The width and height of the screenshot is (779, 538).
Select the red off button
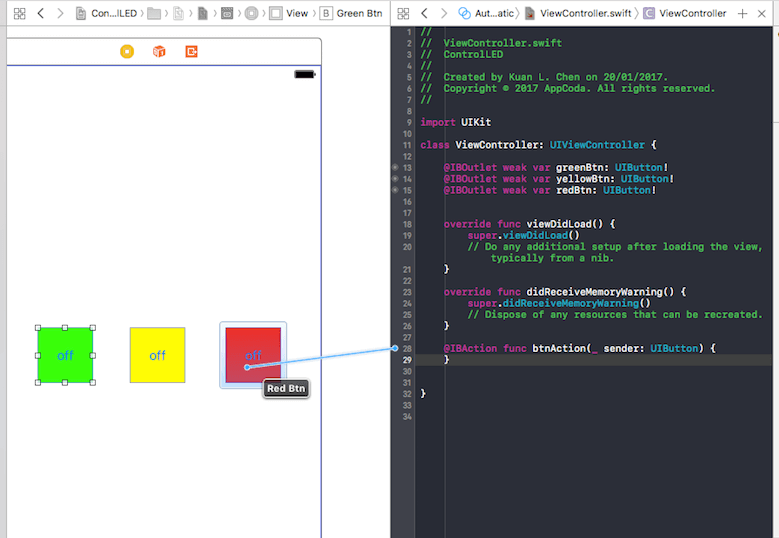click(253, 355)
